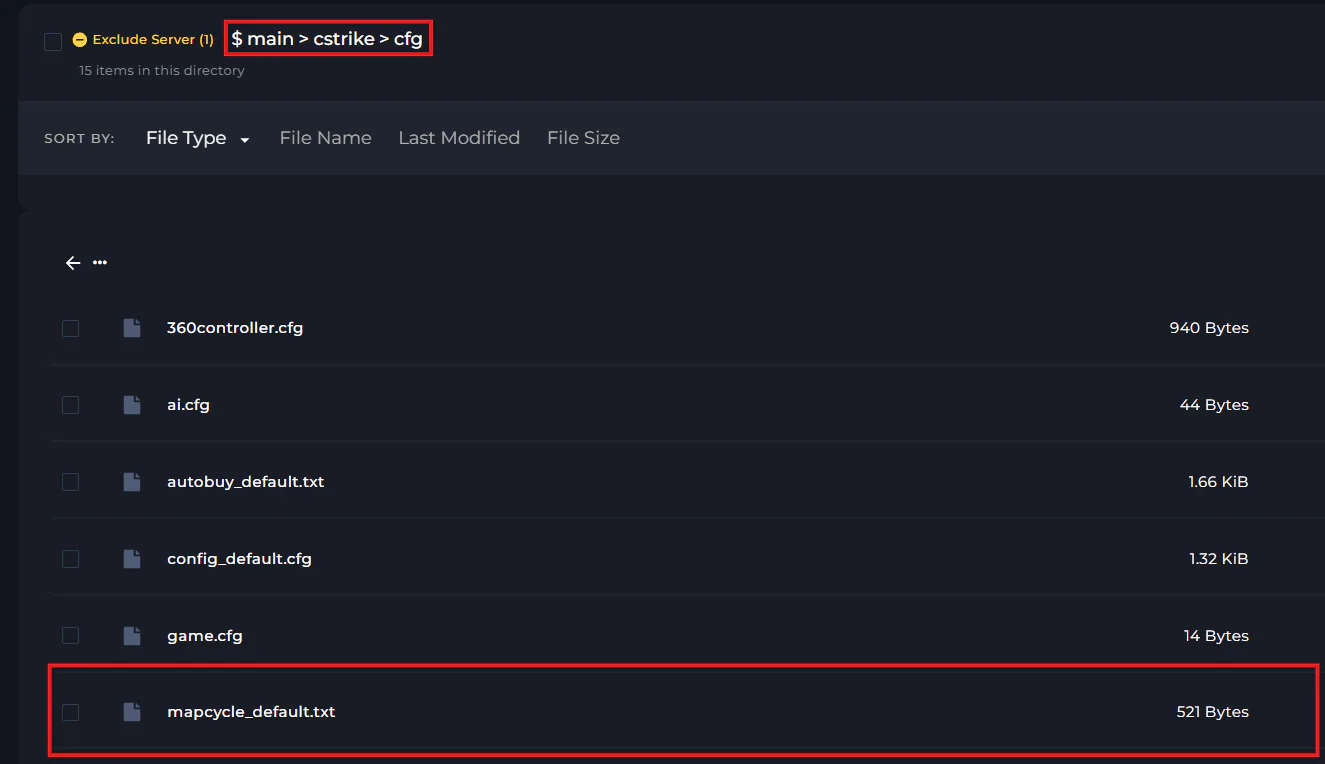The width and height of the screenshot is (1325, 764).
Task: Sort the list by File Name
Action: click(x=325, y=138)
